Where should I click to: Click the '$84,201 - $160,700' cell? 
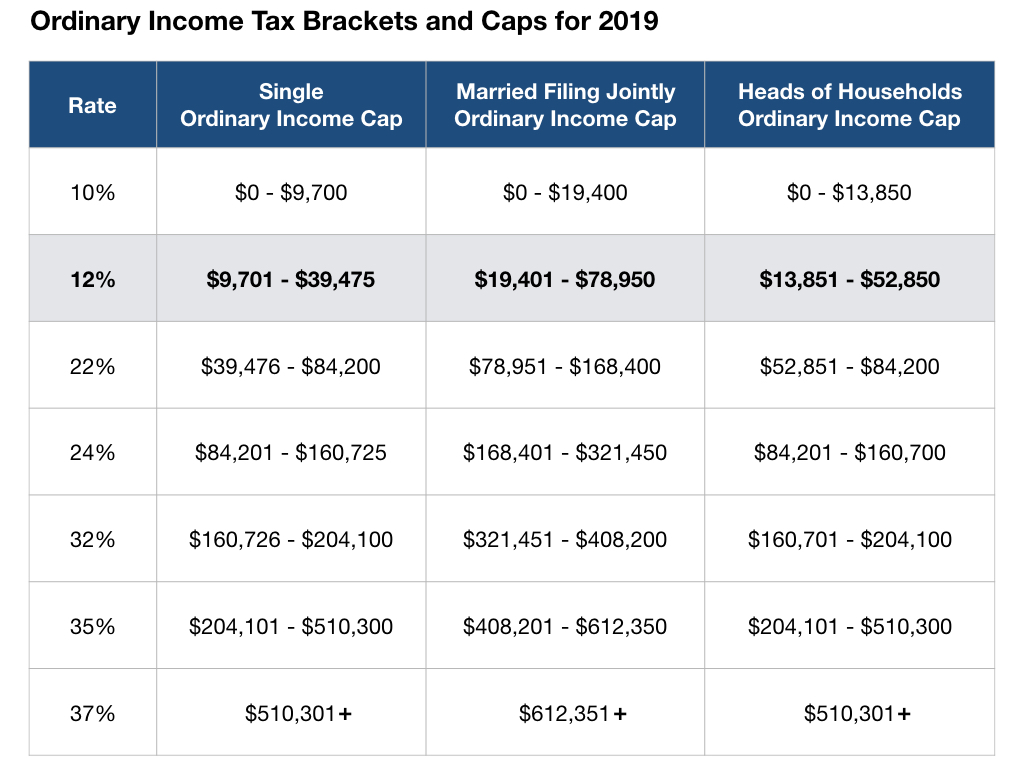(x=849, y=453)
